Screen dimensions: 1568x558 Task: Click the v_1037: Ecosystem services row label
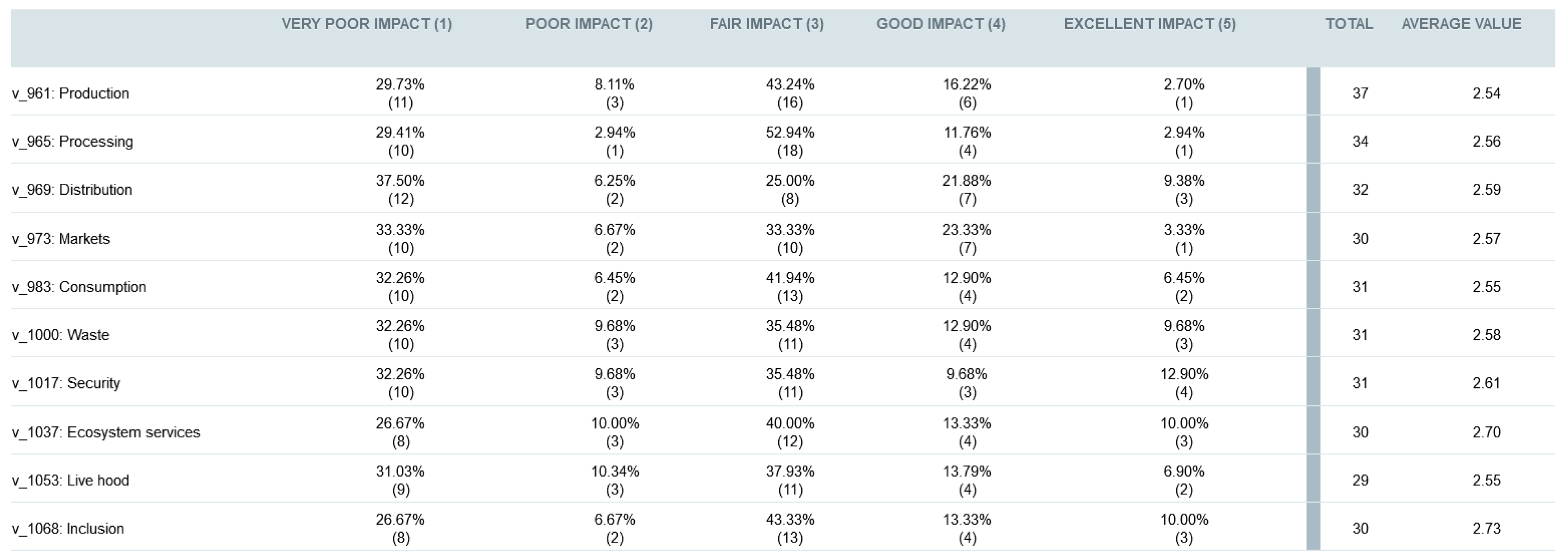point(106,433)
